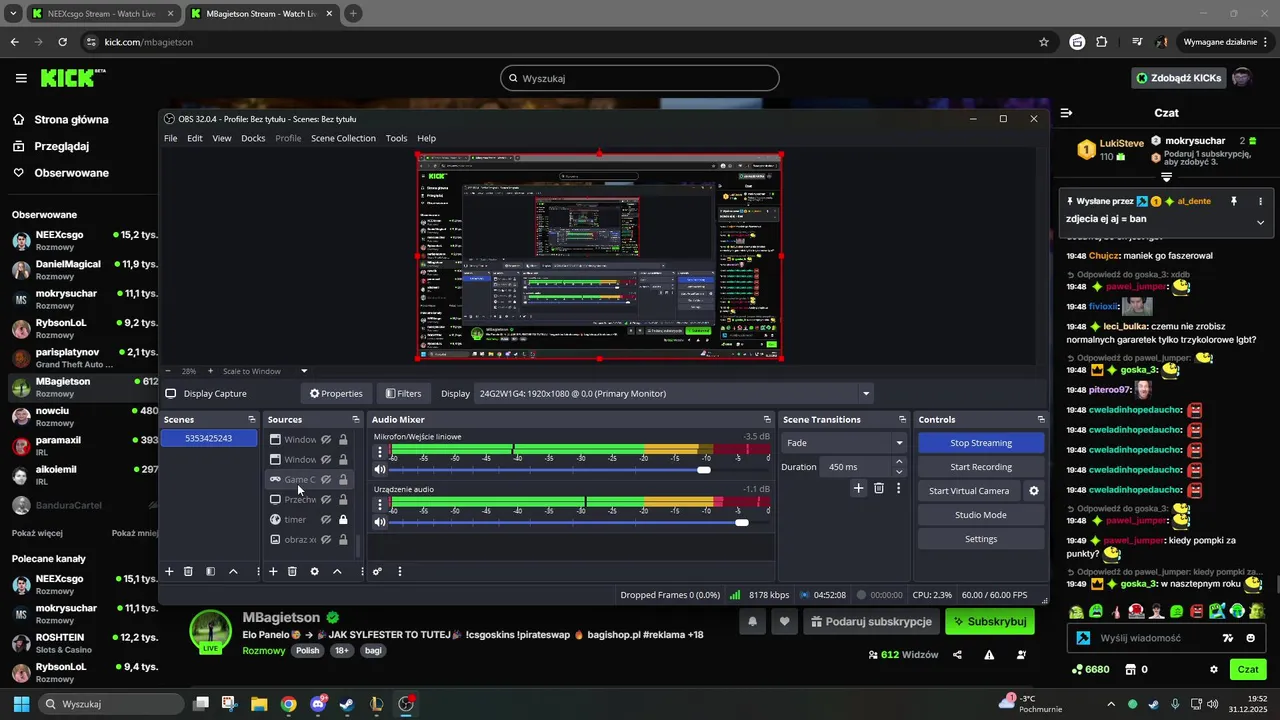
Task: Mute the Mikrofon/Wejście liniowe speaker icon
Action: [380, 470]
